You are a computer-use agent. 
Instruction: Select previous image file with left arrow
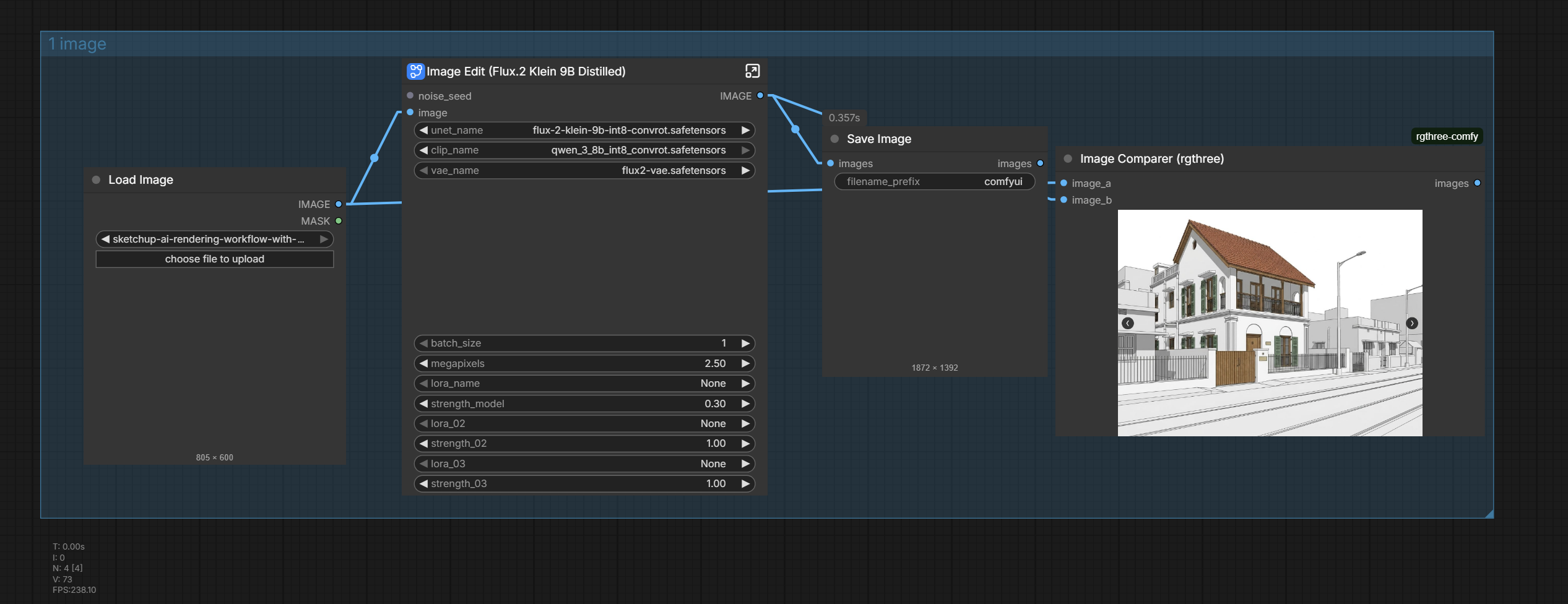coord(105,239)
